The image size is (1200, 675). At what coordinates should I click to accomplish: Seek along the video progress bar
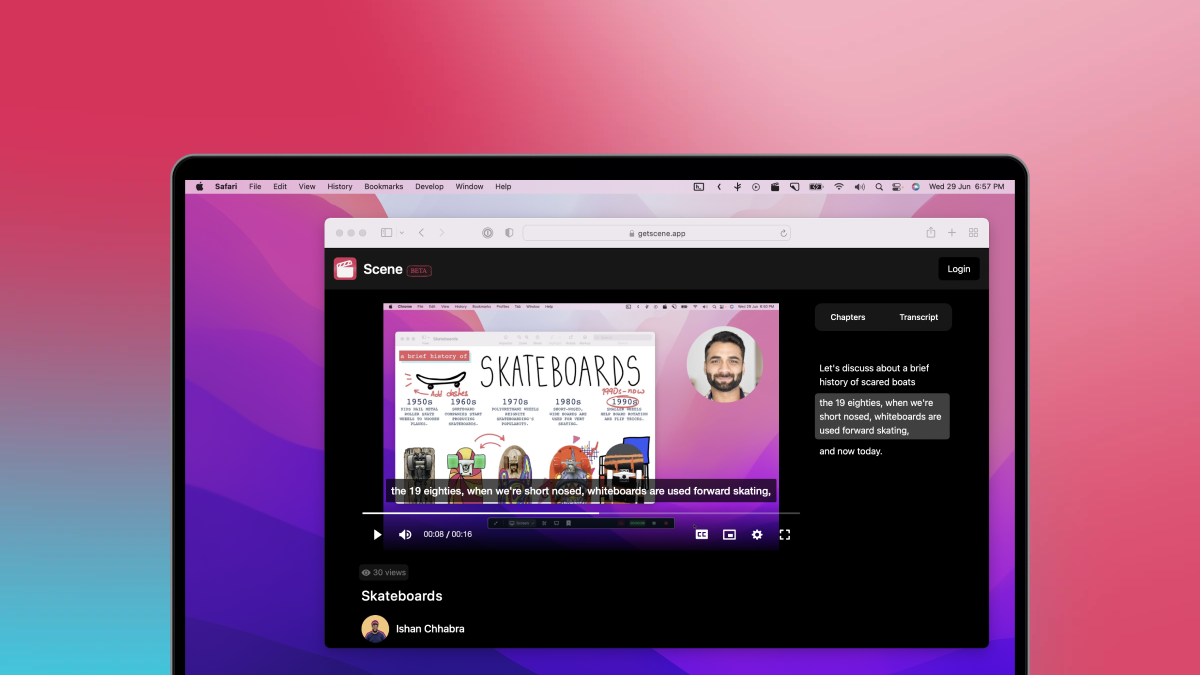581,513
